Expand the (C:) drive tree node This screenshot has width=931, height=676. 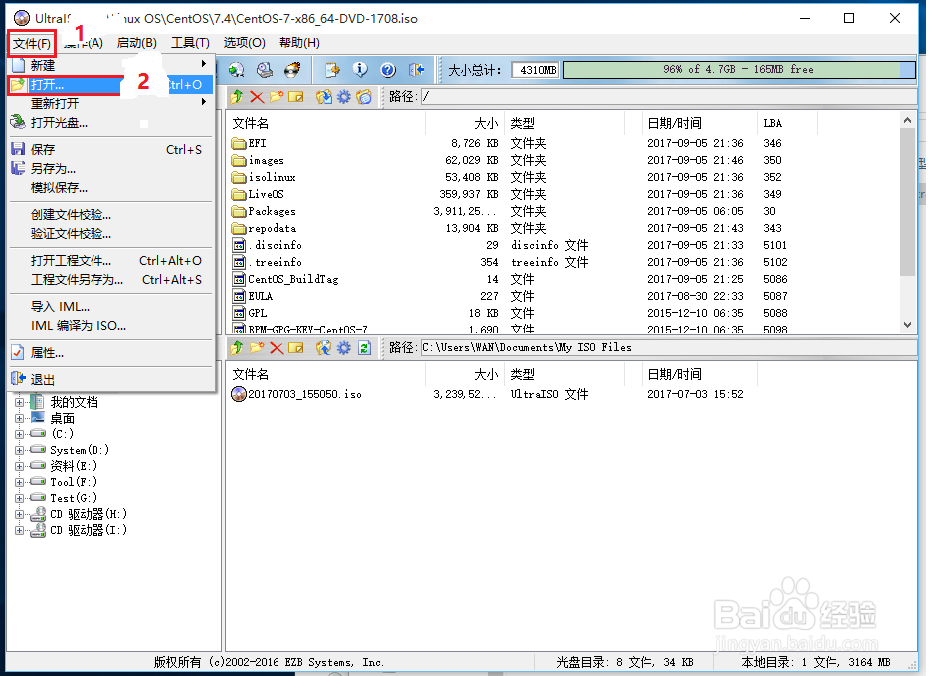19,434
